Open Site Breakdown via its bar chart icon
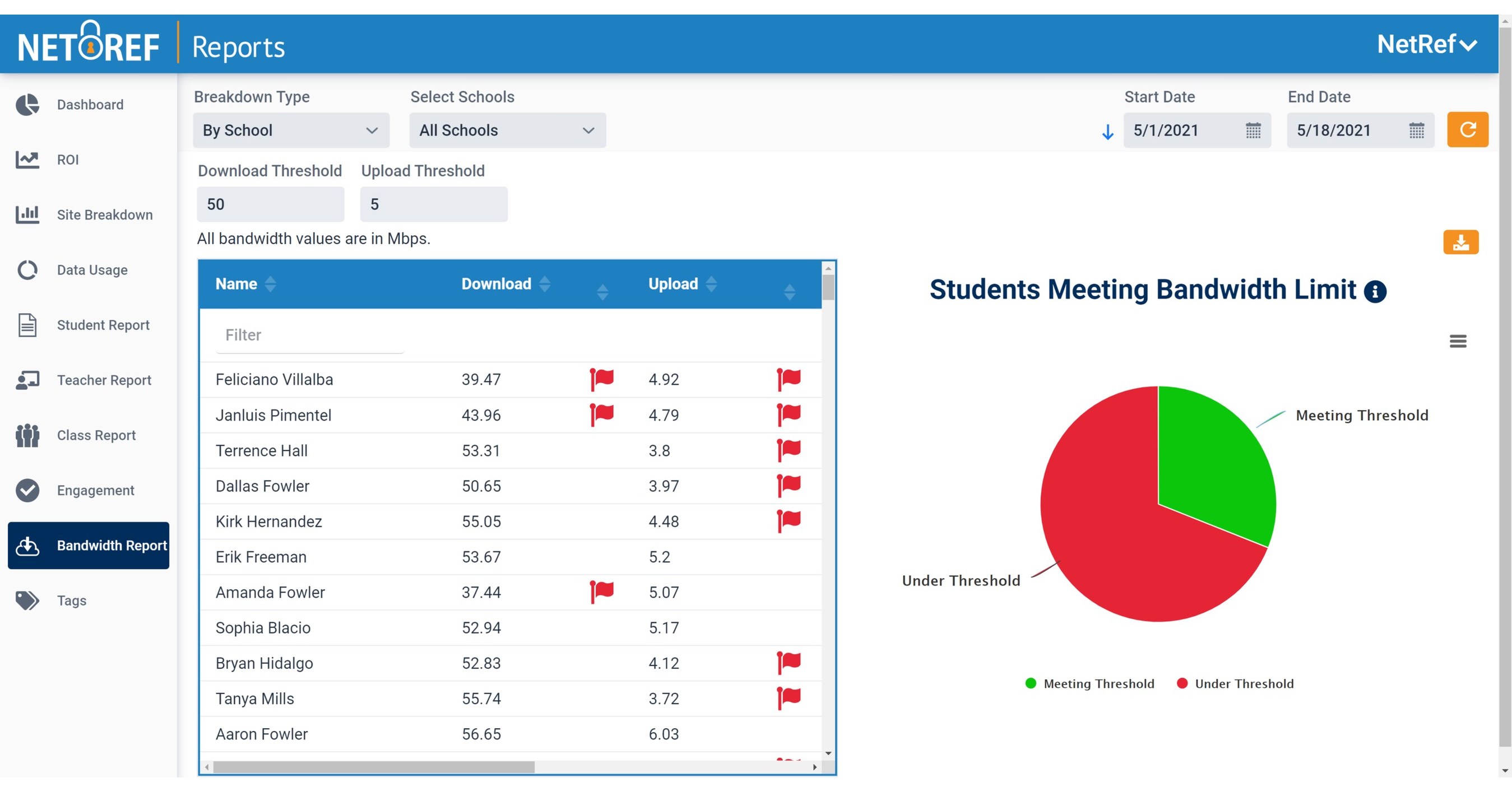 tap(27, 215)
